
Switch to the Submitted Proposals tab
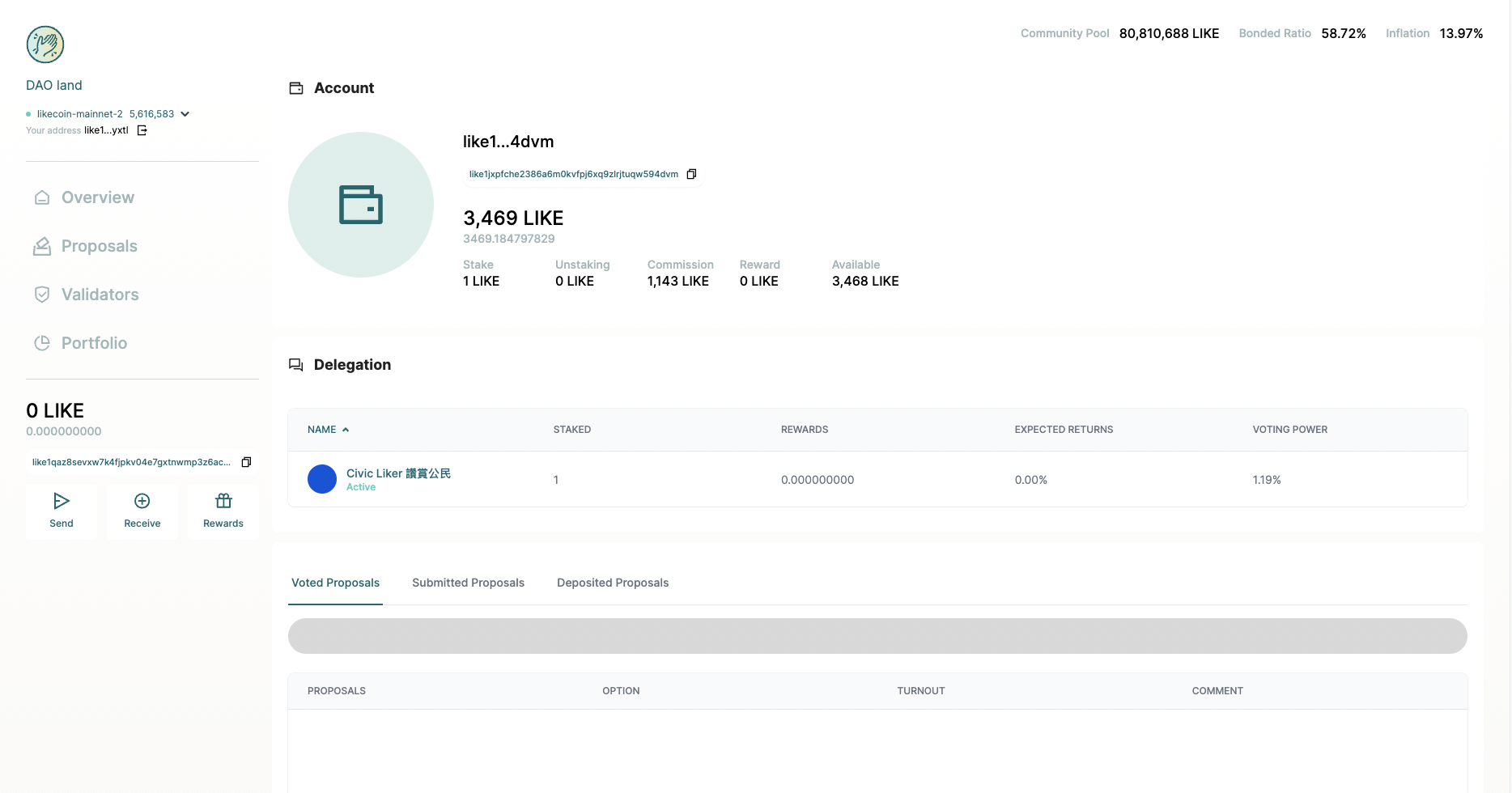(x=468, y=583)
